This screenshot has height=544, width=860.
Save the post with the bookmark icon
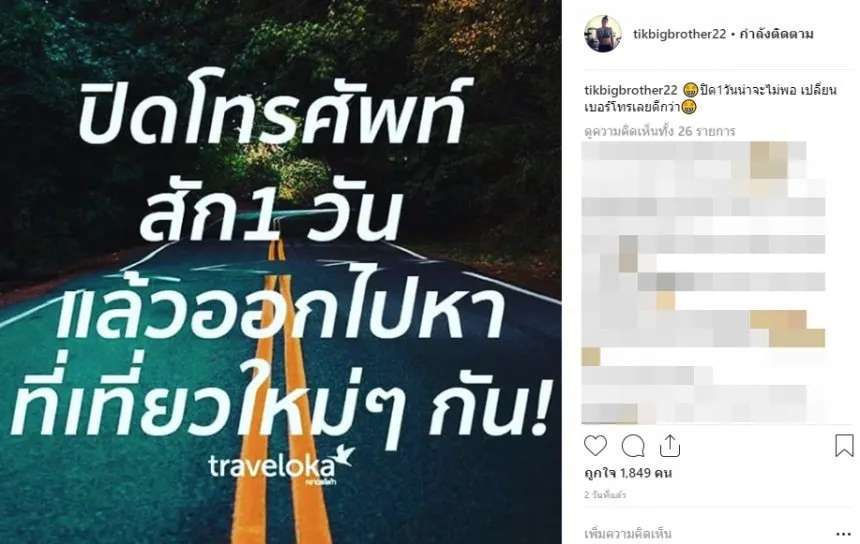[844, 445]
